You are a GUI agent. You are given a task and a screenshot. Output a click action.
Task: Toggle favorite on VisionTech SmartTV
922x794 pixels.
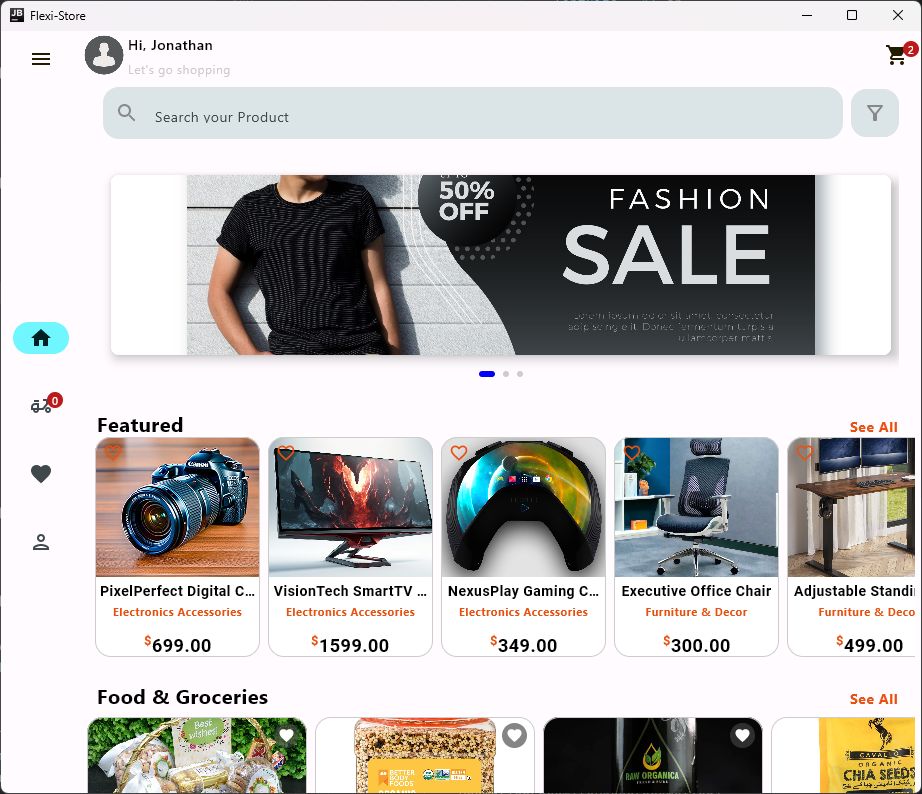(x=286, y=453)
